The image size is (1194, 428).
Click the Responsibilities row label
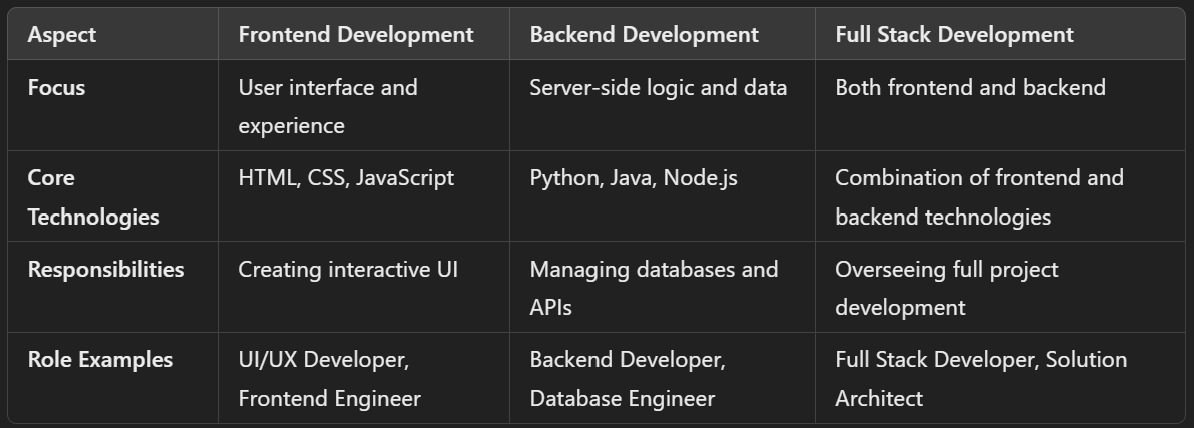[106, 270]
